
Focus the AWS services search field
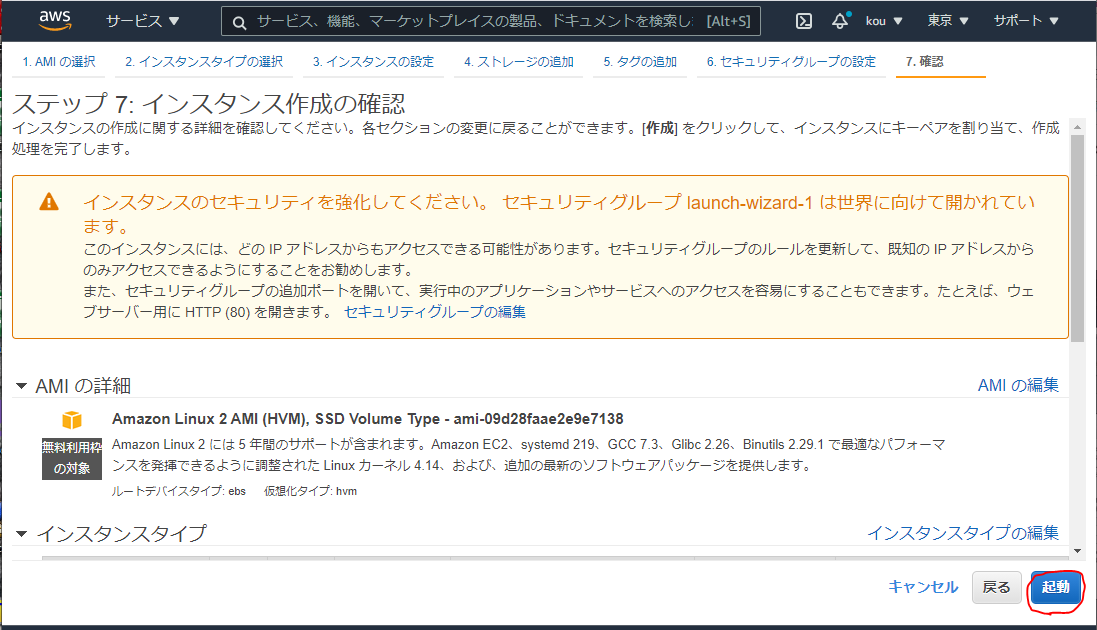[x=491, y=22]
